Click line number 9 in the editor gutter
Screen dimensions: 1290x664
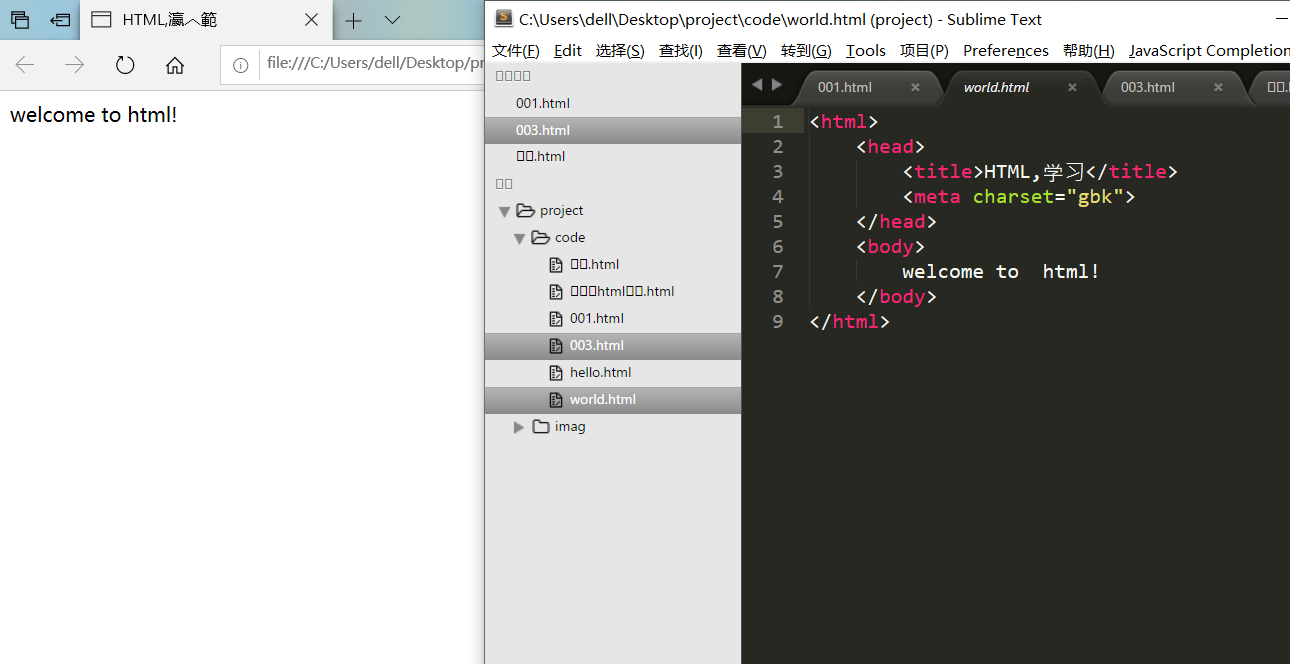pos(778,322)
